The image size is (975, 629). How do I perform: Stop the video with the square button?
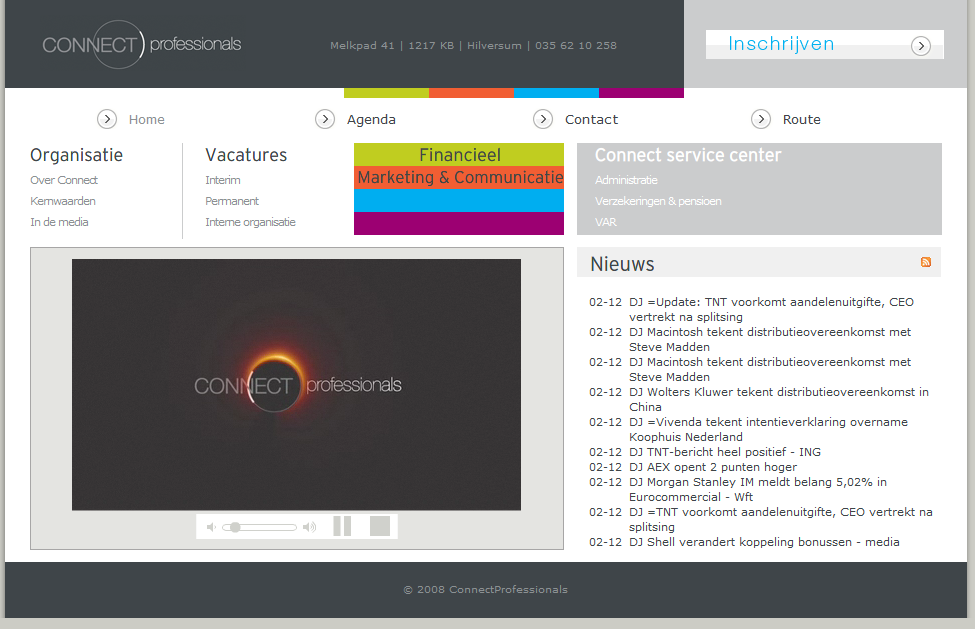[x=380, y=526]
